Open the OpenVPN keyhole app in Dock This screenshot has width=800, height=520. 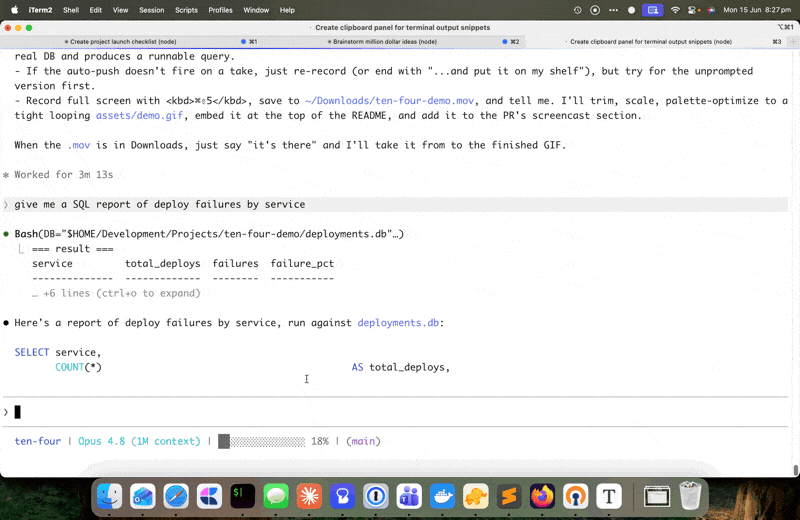(x=576, y=496)
